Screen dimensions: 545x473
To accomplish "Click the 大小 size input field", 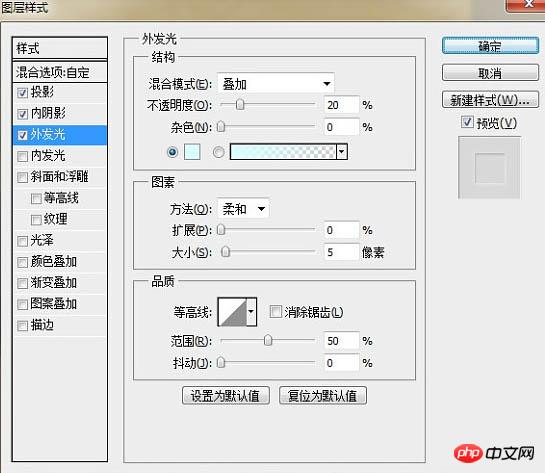I will coord(341,252).
